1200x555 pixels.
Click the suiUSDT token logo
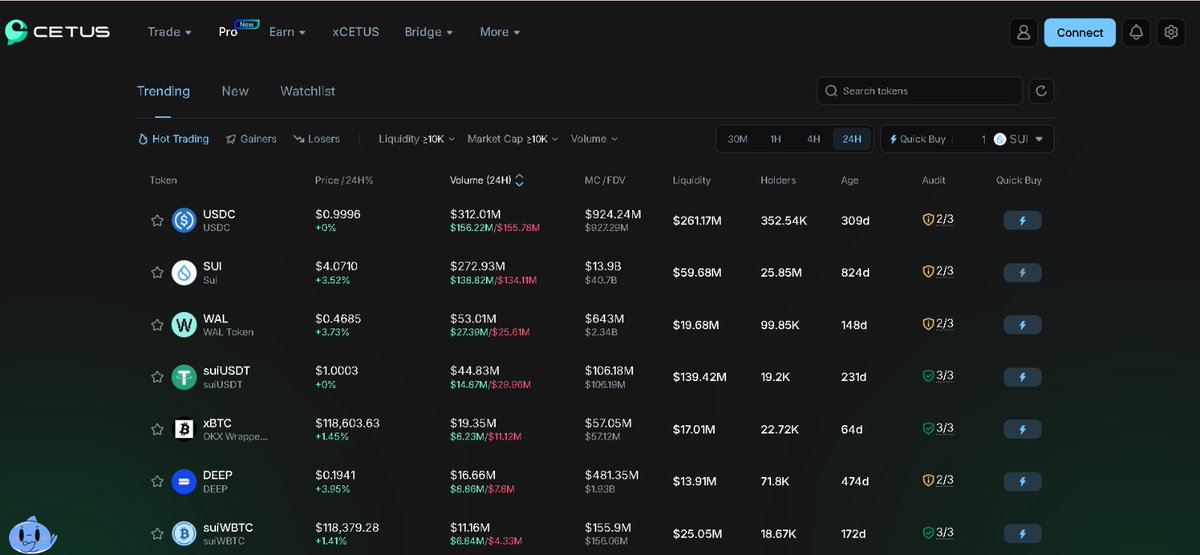pos(184,377)
